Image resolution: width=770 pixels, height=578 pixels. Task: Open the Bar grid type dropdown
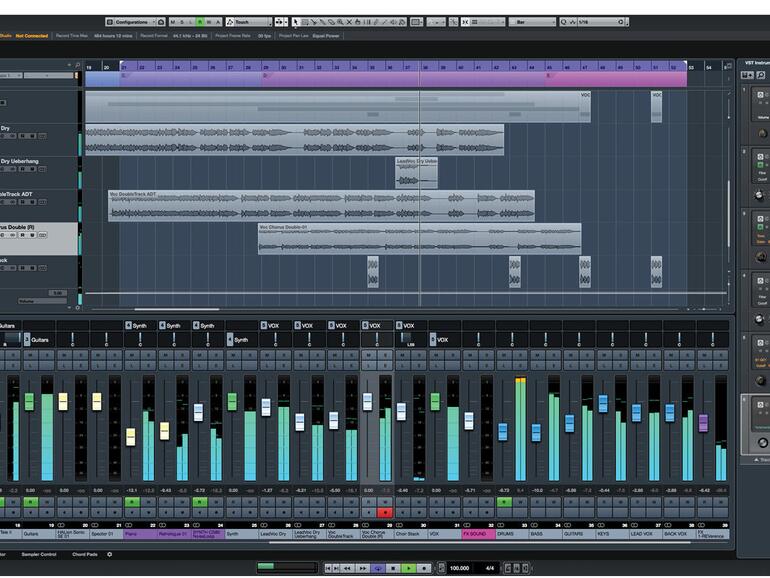(532, 22)
